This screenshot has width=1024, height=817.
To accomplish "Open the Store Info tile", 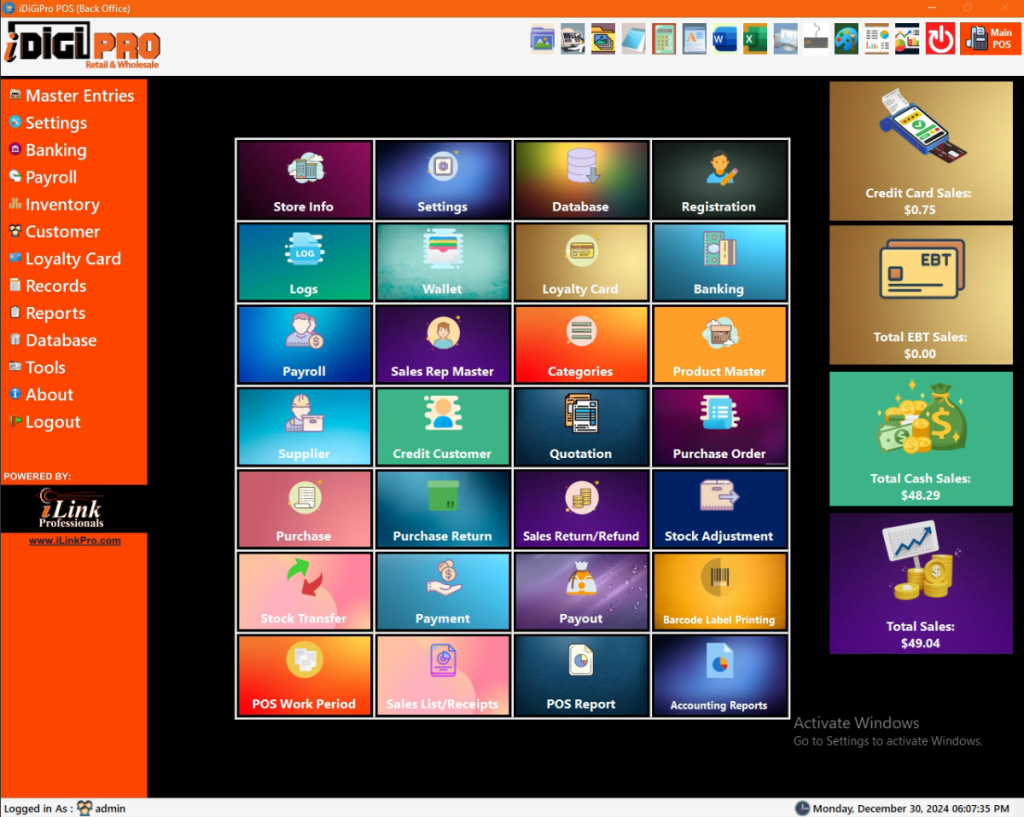I will 304,180.
